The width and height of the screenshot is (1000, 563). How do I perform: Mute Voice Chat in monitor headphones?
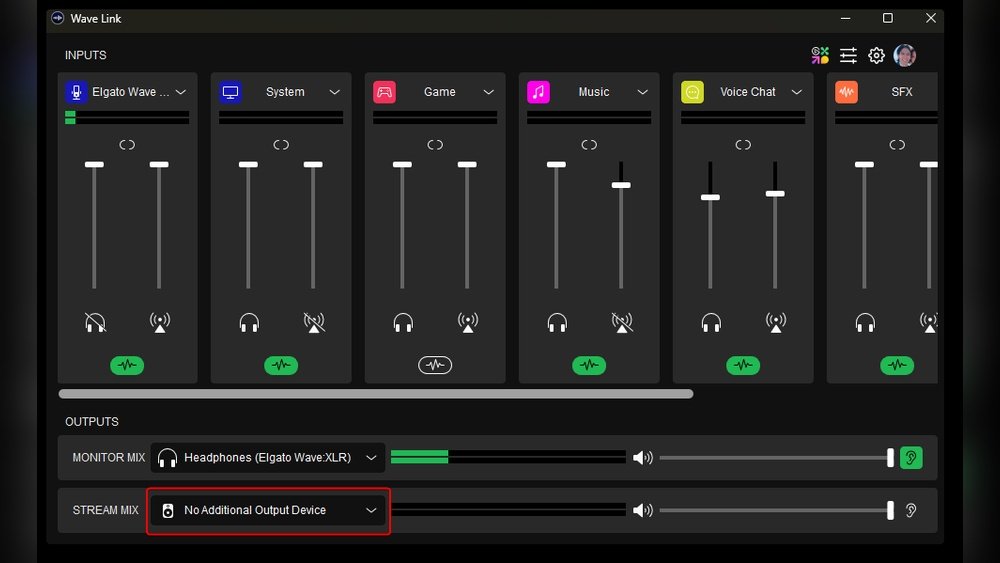(711, 323)
